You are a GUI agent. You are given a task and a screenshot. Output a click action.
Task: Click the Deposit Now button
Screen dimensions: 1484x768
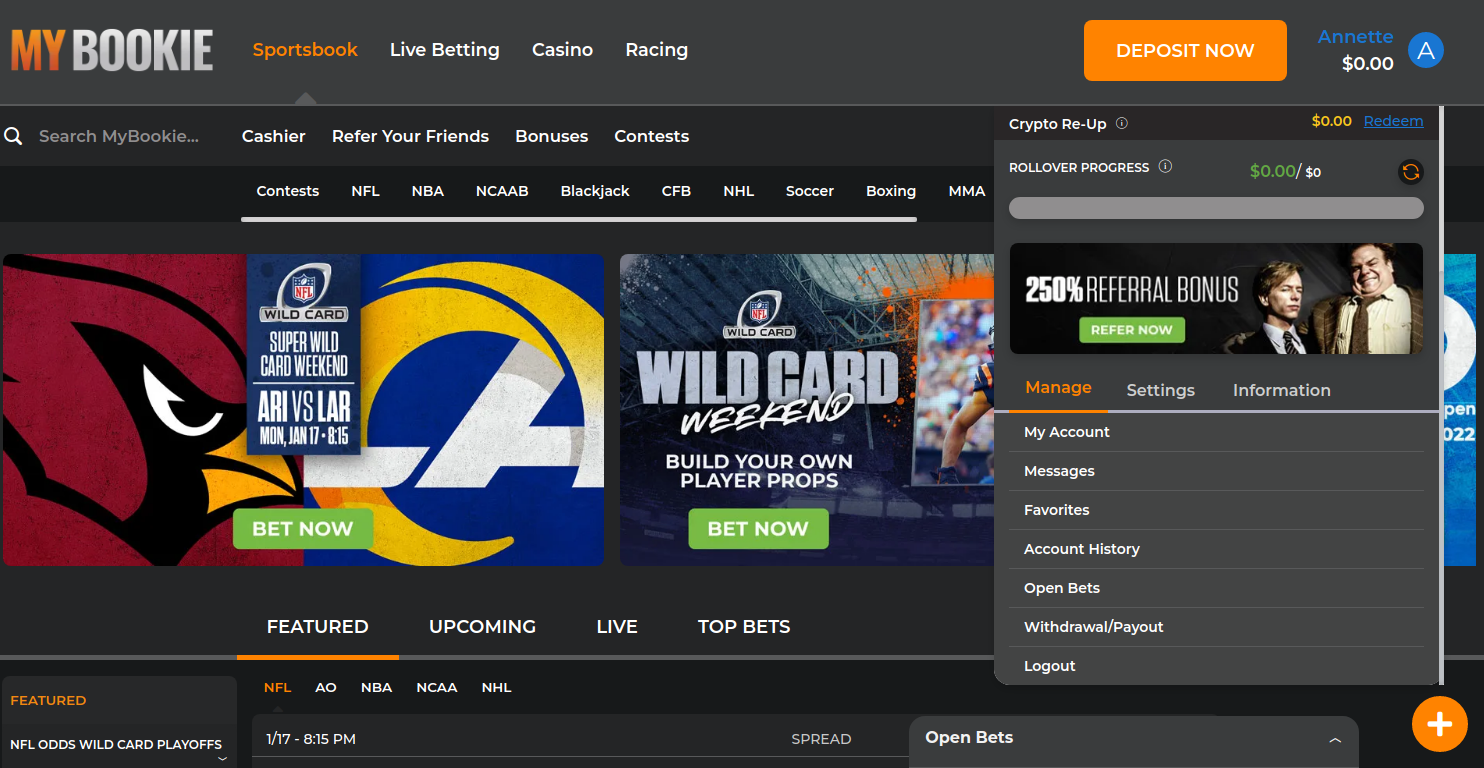[1185, 50]
